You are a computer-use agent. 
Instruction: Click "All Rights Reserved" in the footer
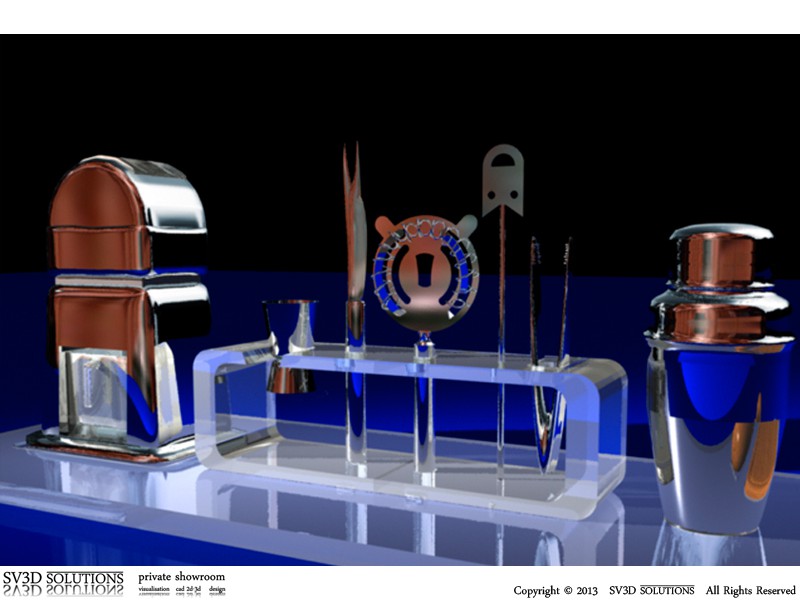coord(750,591)
